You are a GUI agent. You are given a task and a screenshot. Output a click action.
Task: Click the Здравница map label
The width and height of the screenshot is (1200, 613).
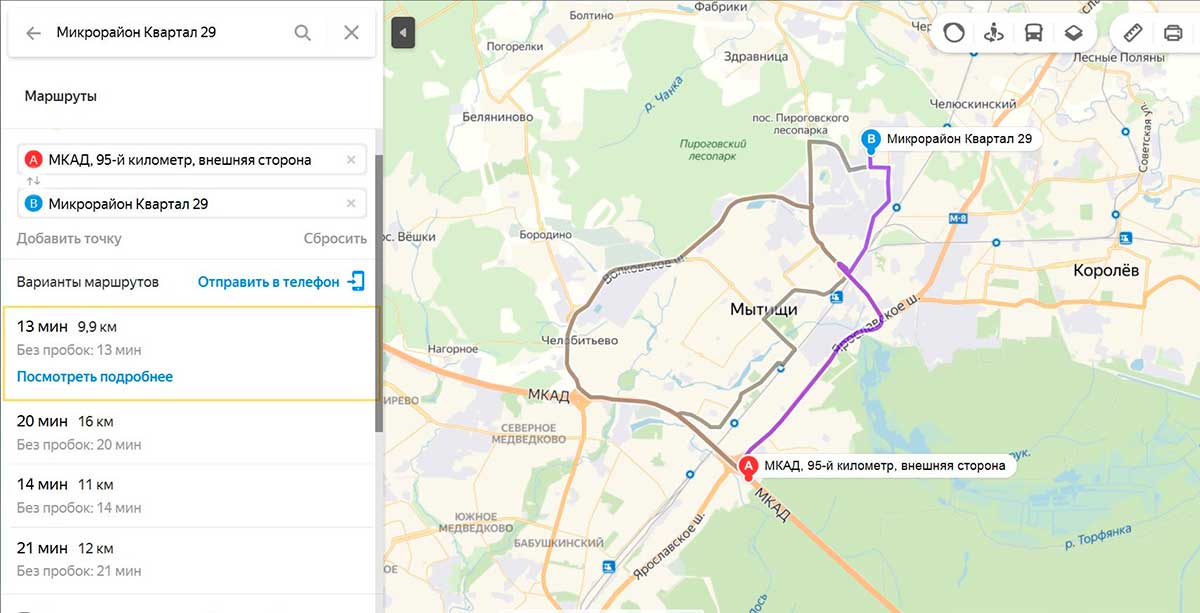click(x=756, y=57)
